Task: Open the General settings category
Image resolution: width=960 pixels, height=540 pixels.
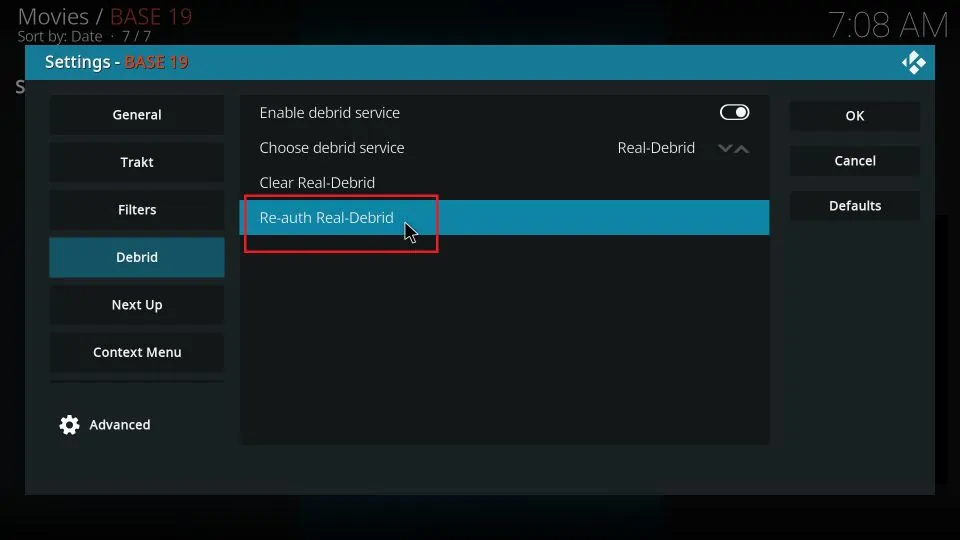Action: coord(137,114)
